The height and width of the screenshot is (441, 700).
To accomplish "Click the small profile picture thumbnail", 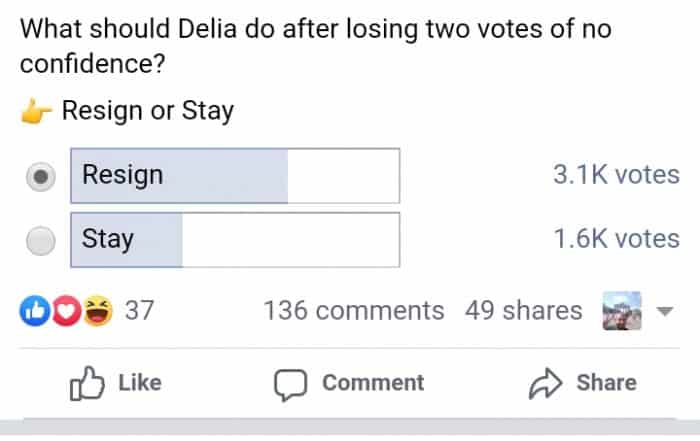I will point(621,310).
